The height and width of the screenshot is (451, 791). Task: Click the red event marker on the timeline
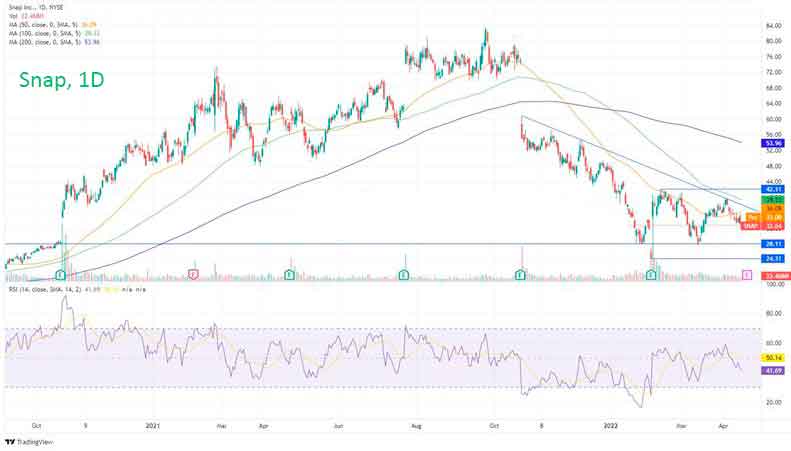[193, 273]
